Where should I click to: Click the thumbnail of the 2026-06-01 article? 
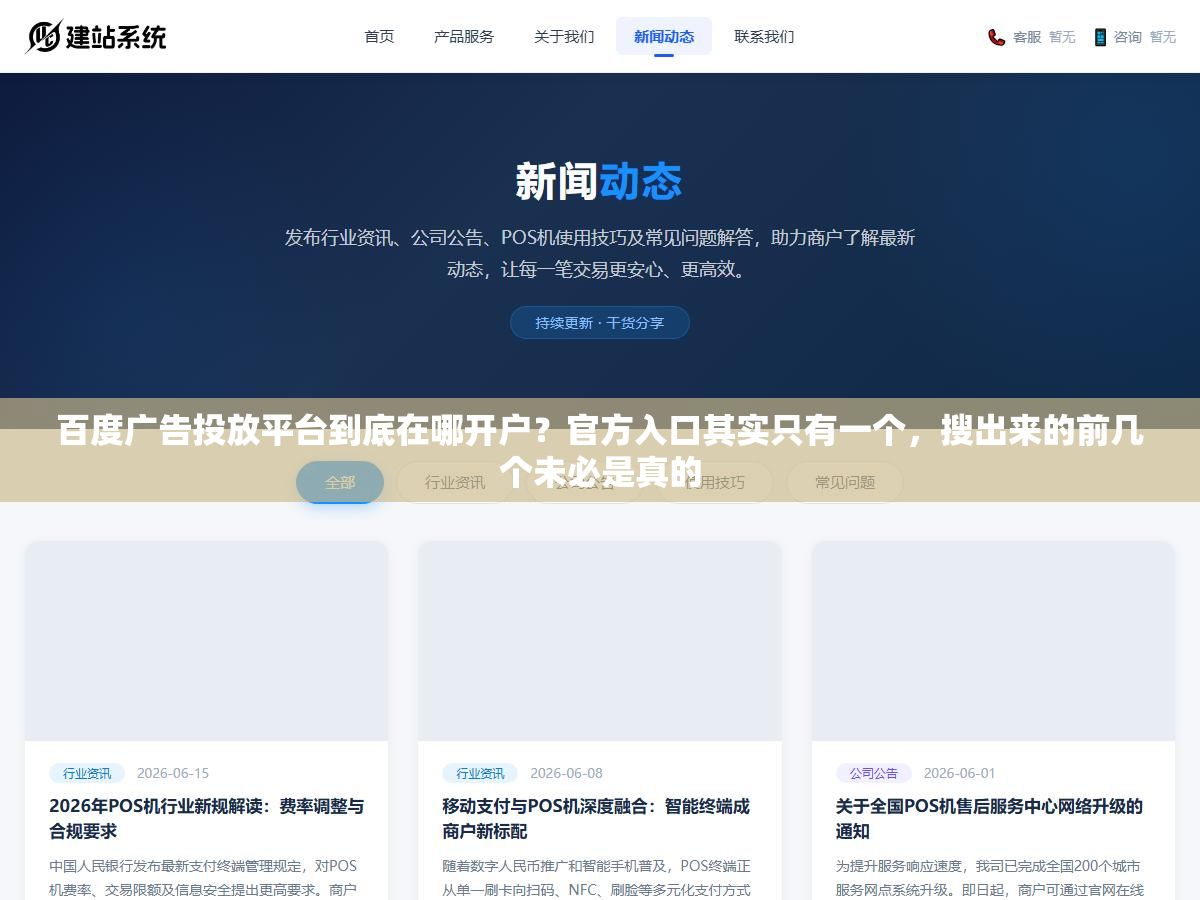(x=993, y=641)
